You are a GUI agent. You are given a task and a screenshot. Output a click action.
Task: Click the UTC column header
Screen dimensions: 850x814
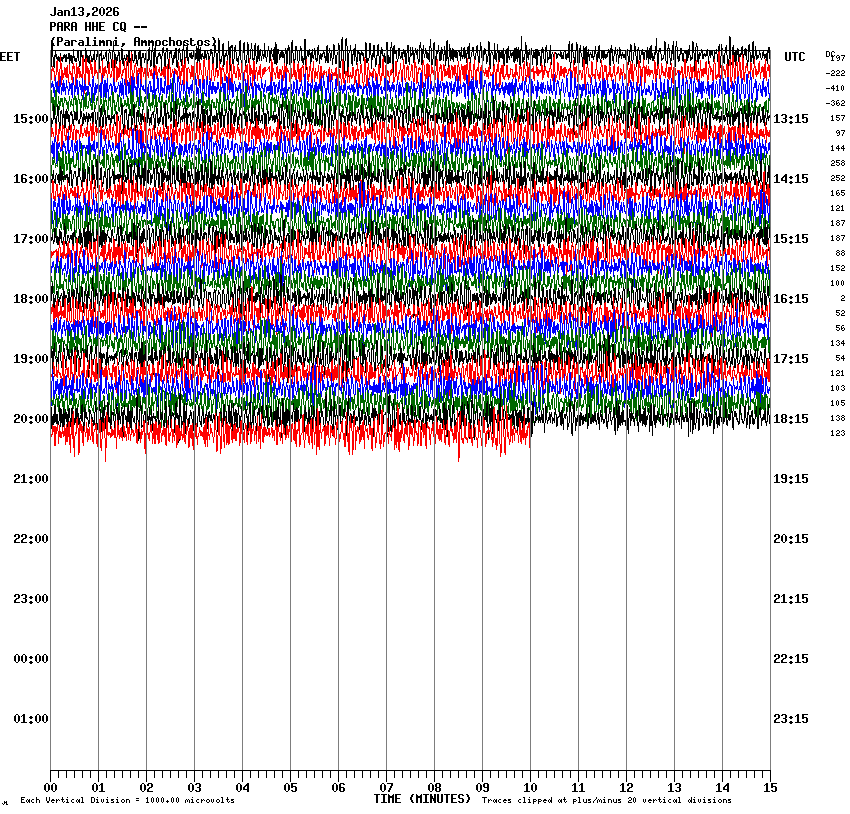[x=794, y=57]
